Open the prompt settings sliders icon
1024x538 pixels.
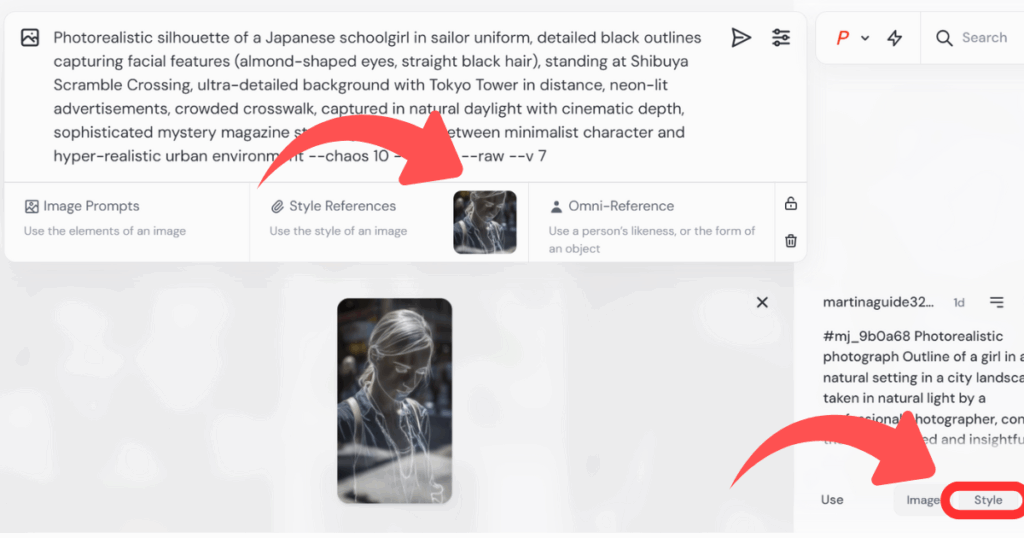(780, 38)
